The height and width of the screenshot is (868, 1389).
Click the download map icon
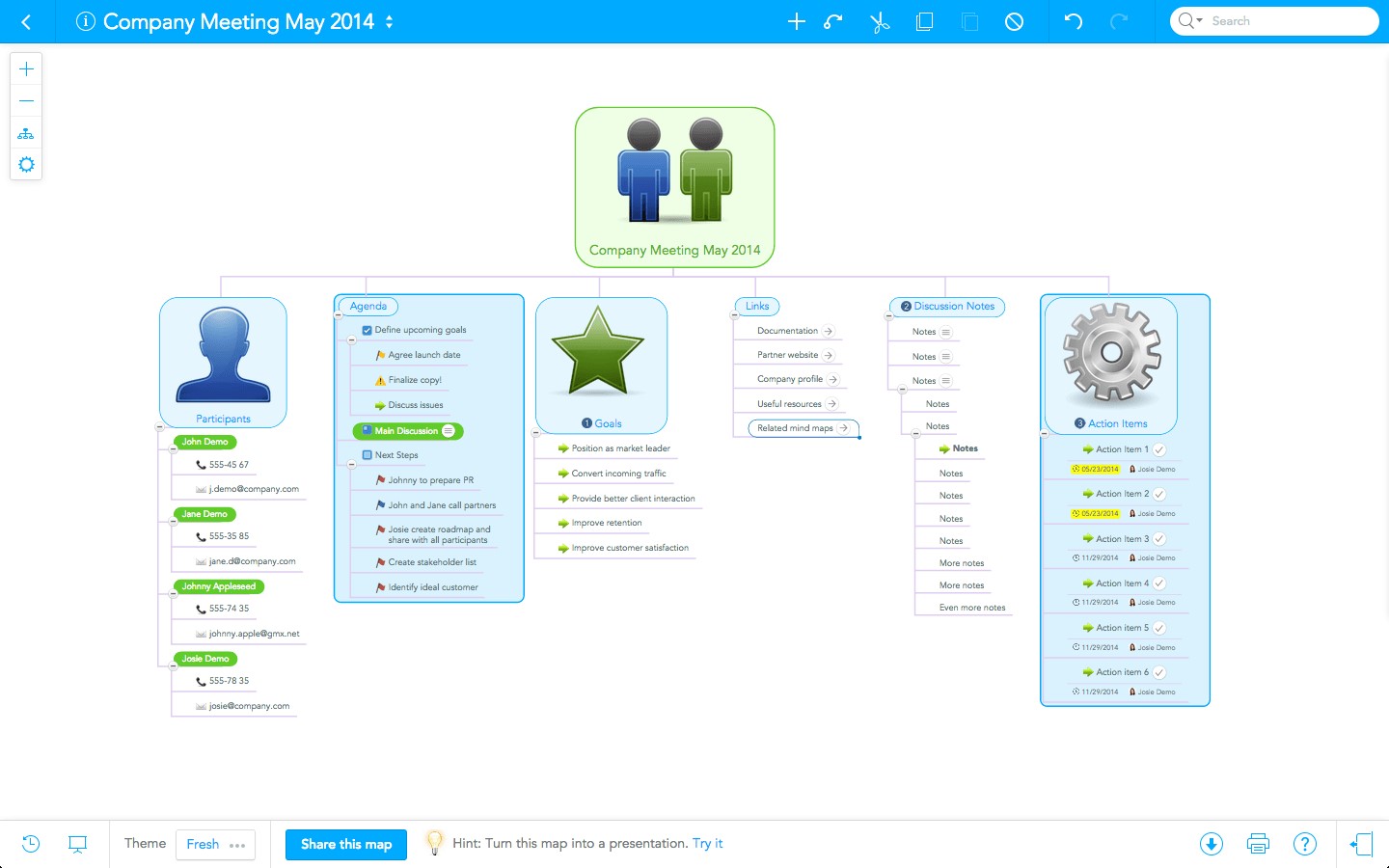[x=1212, y=844]
